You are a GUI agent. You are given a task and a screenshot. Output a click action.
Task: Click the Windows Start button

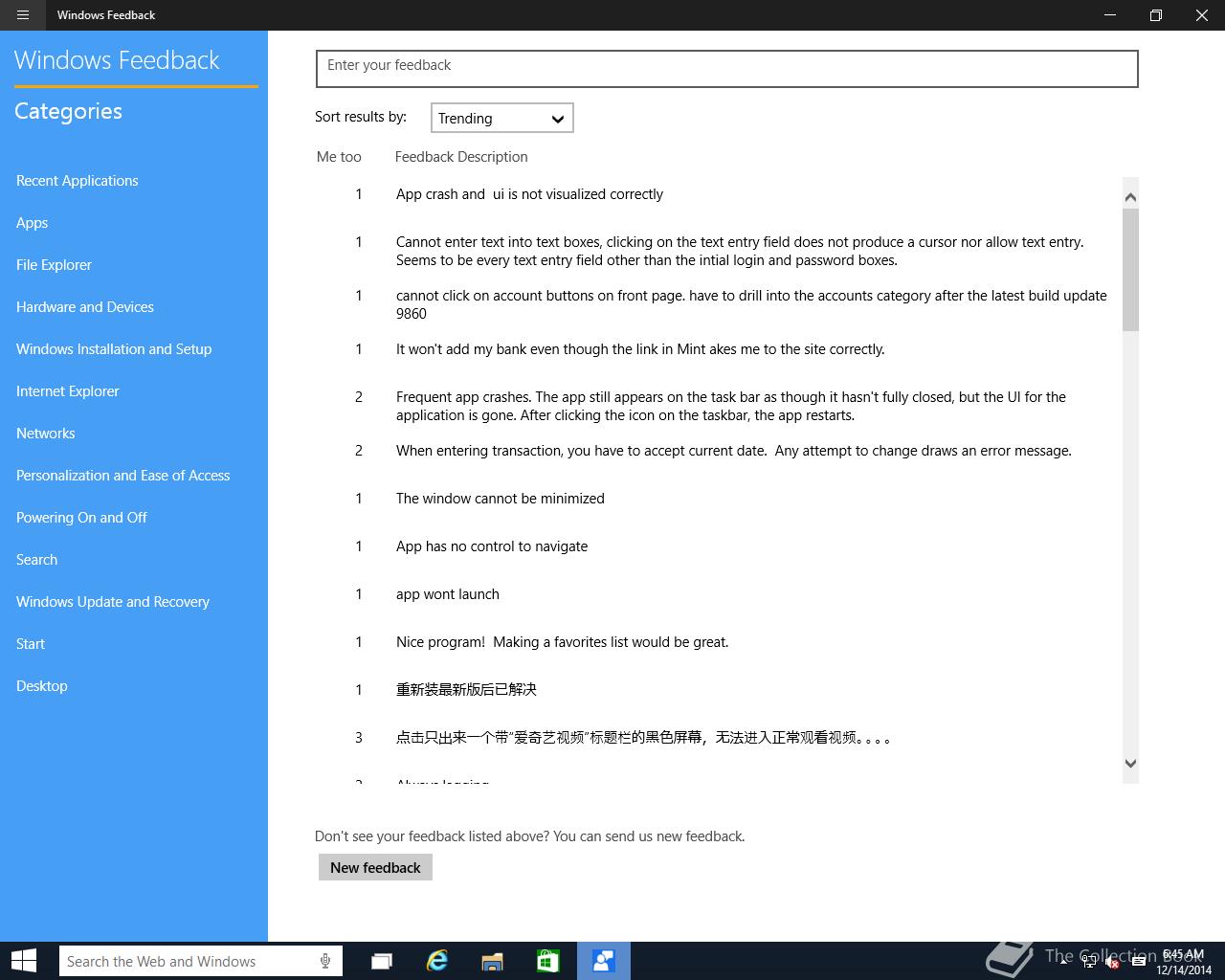[x=24, y=961]
